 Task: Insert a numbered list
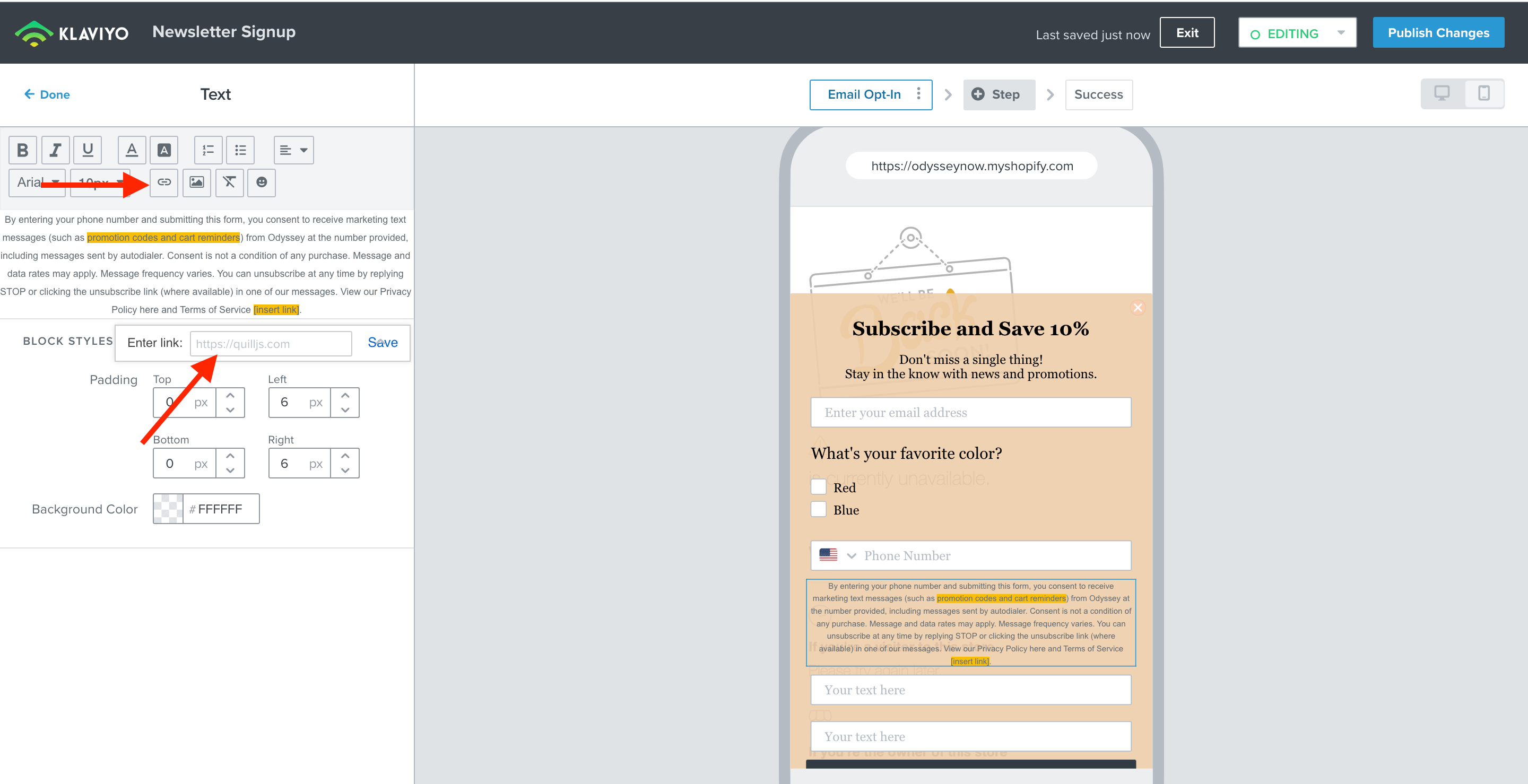[208, 150]
